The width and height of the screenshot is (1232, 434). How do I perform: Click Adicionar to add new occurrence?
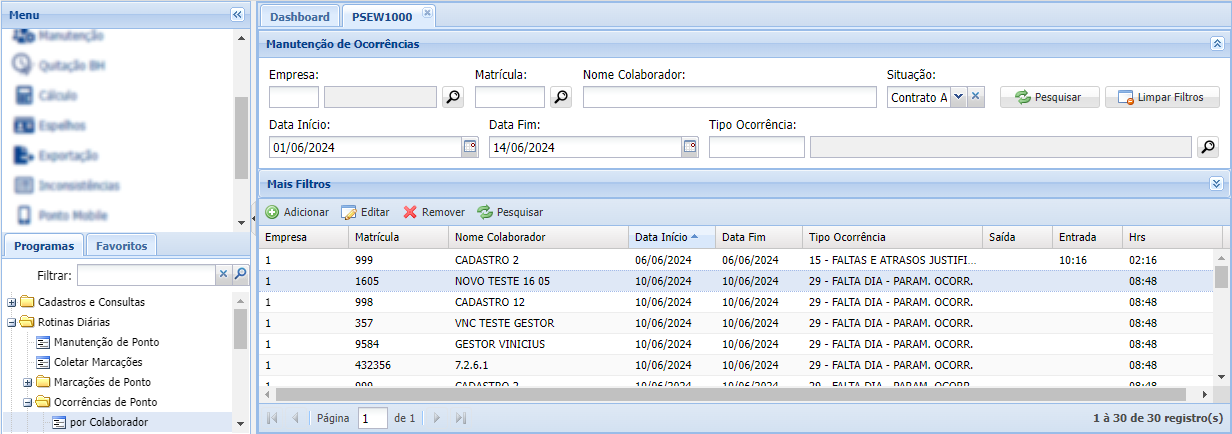click(x=297, y=212)
